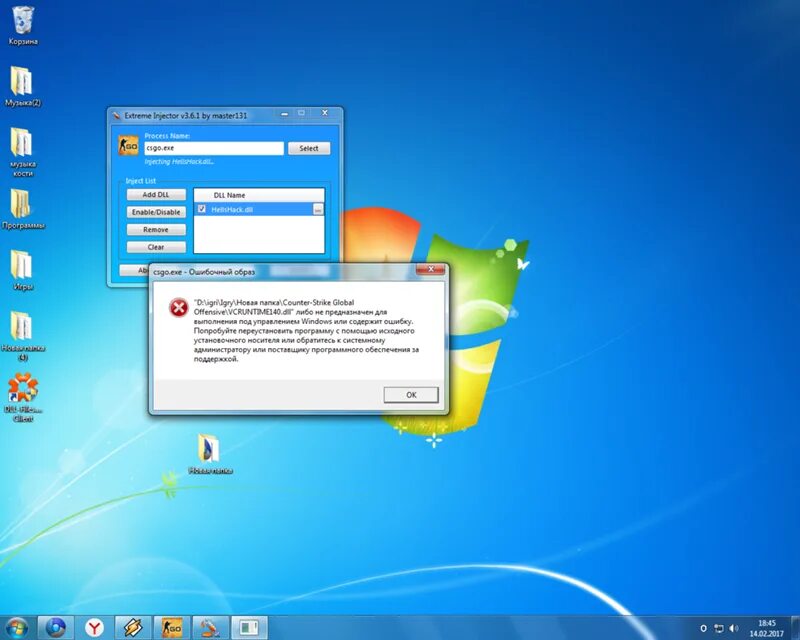Click the volume icon in the system tray

tap(734, 628)
